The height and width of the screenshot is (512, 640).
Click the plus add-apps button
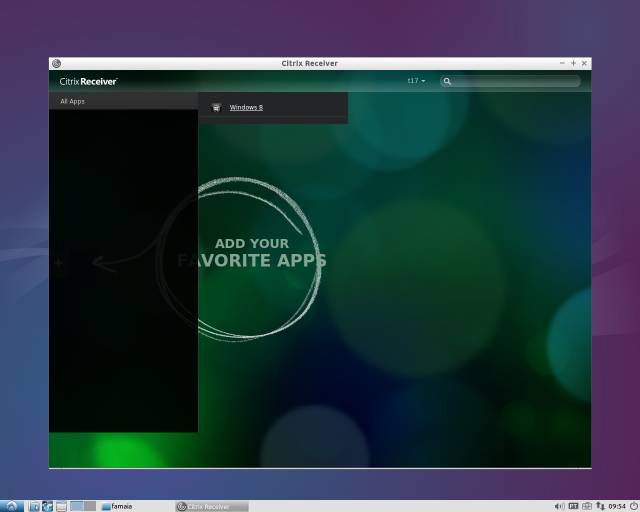pyautogui.click(x=58, y=262)
